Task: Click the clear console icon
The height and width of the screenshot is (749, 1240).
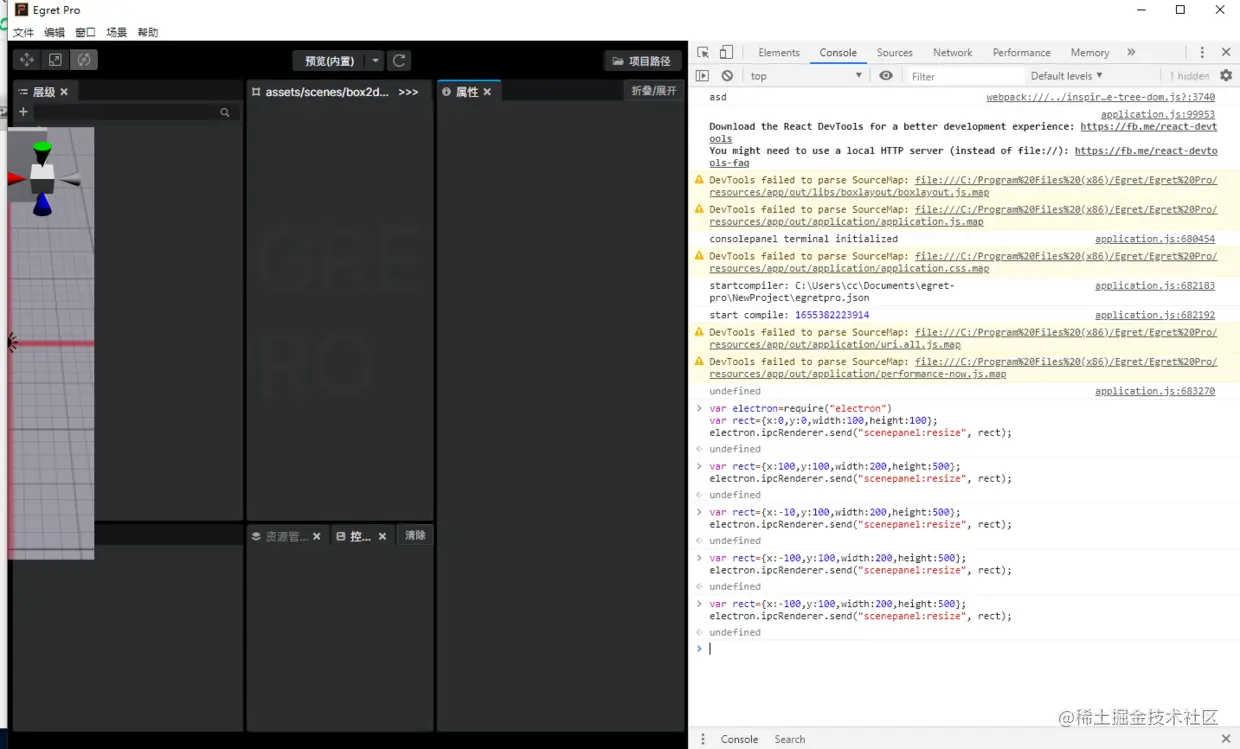Action: click(x=727, y=76)
